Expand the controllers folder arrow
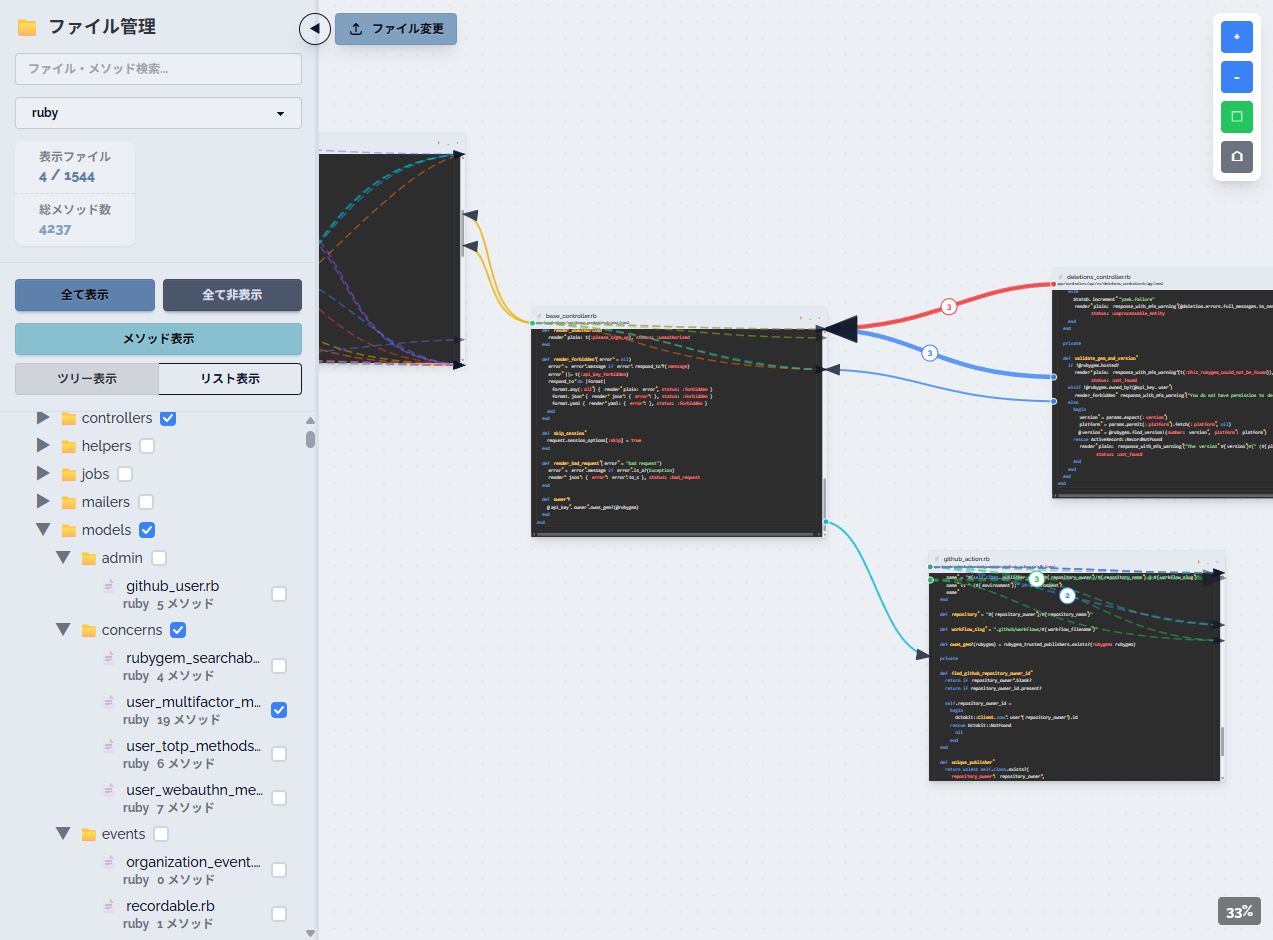 pyautogui.click(x=43, y=417)
